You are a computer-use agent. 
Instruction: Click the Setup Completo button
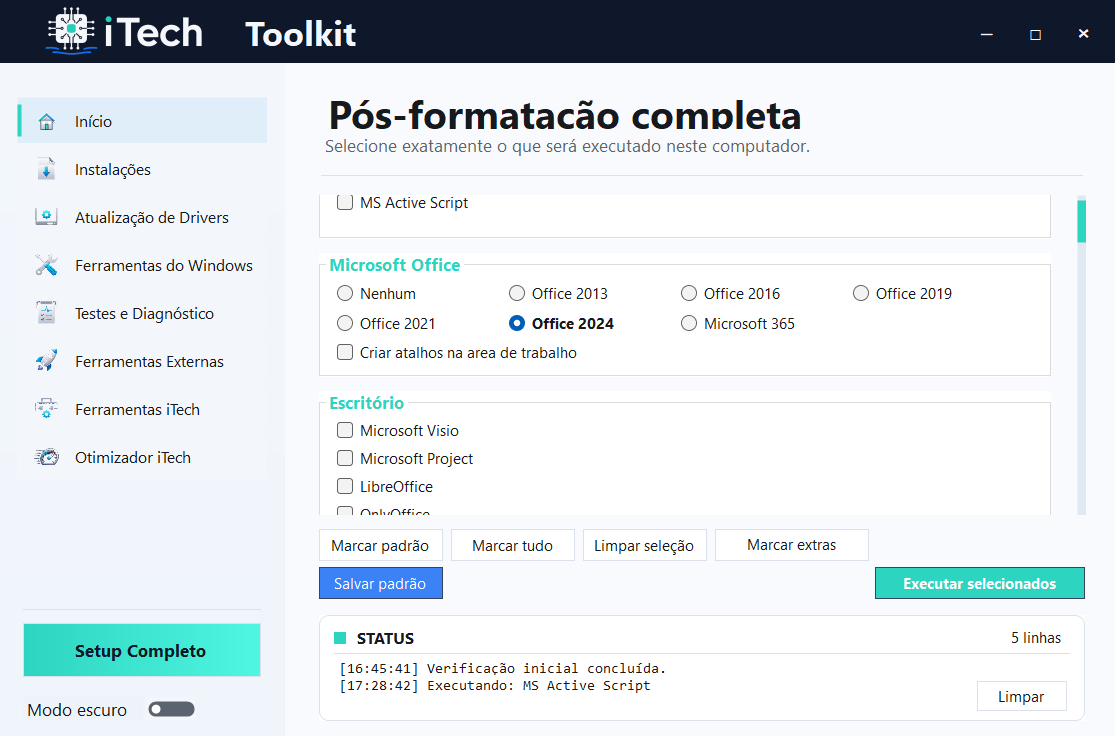(142, 650)
